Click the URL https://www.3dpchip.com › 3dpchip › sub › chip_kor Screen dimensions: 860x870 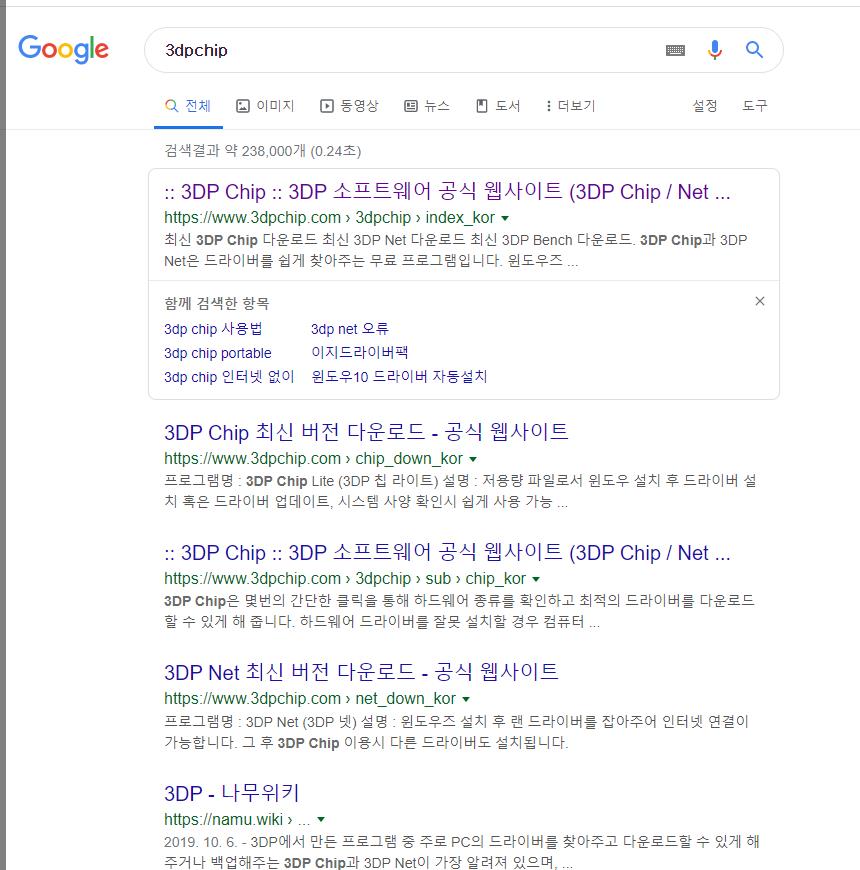click(345, 579)
